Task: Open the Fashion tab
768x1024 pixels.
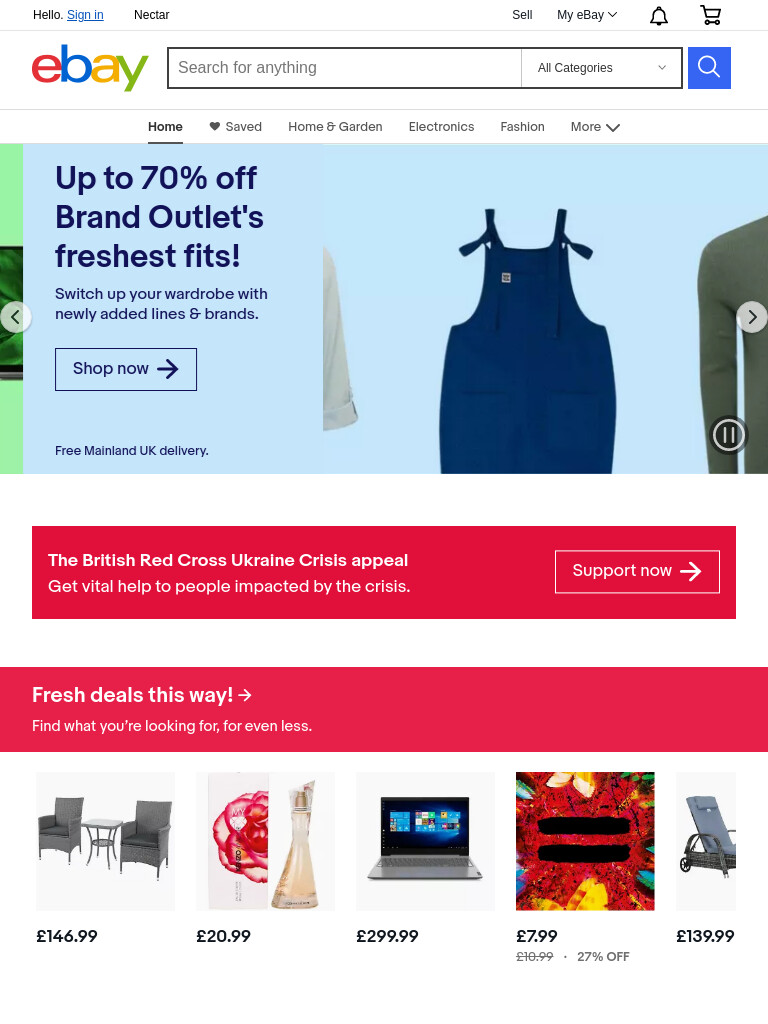Action: 522,127
